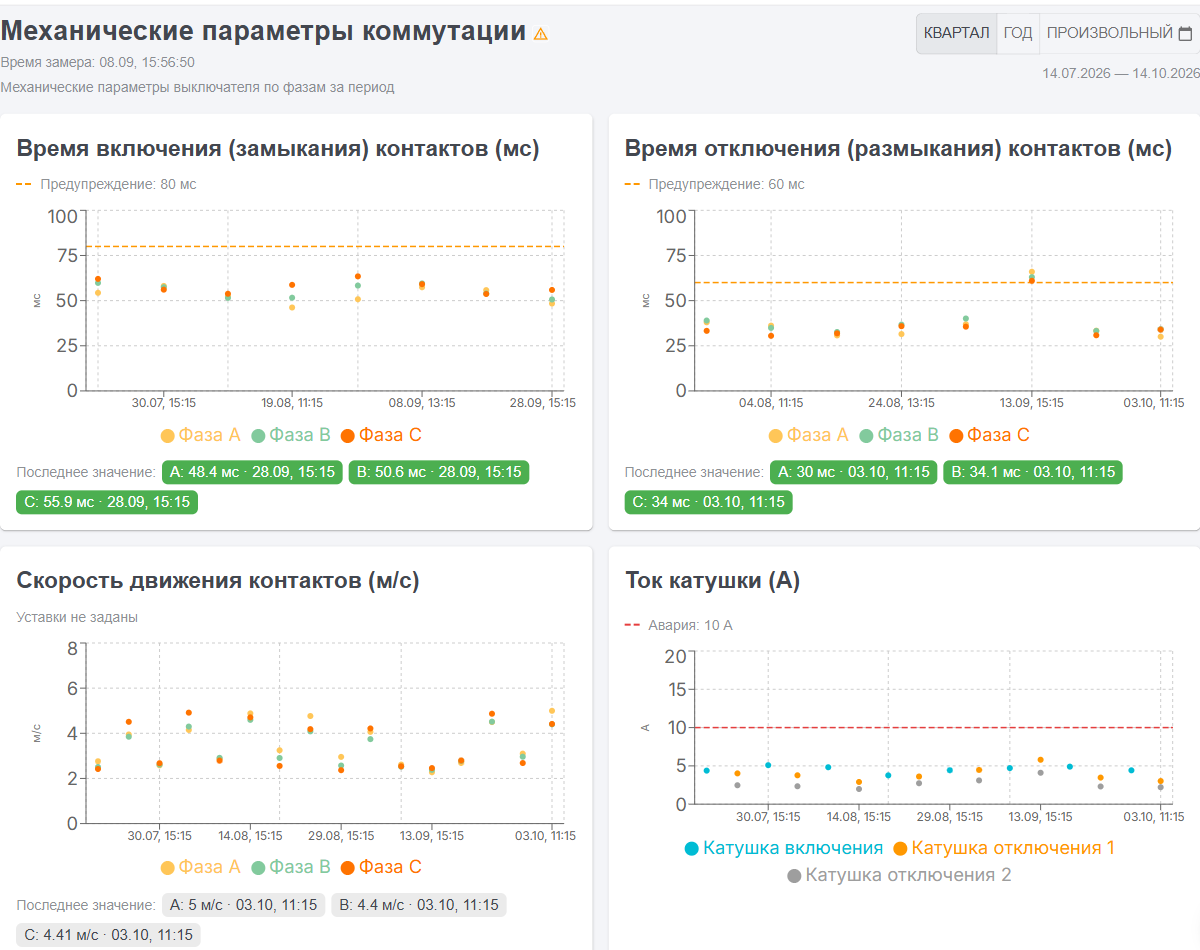Toggle Фаза C in the opening time legend

989,435
